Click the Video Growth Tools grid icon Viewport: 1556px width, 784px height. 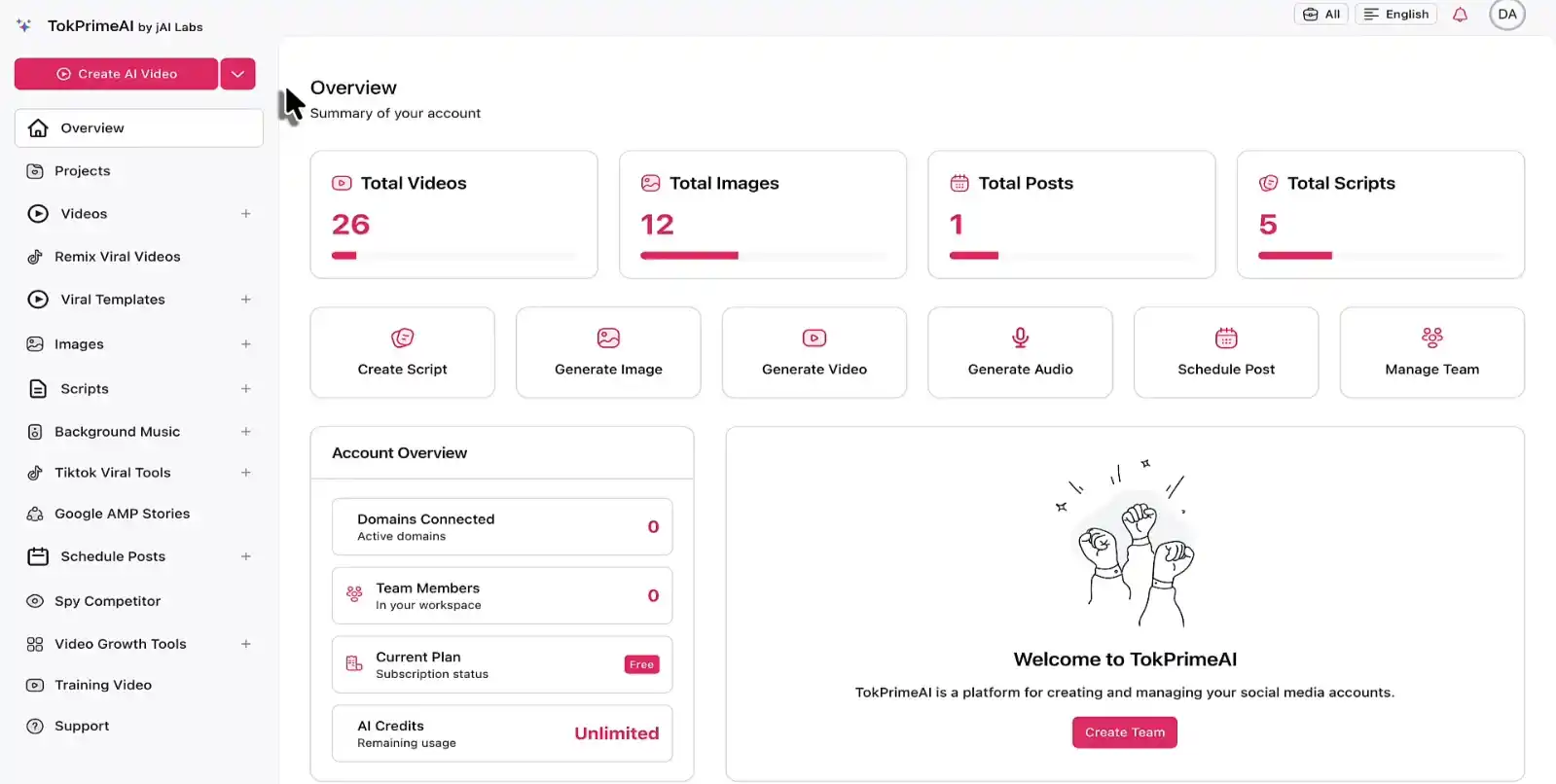coord(35,644)
